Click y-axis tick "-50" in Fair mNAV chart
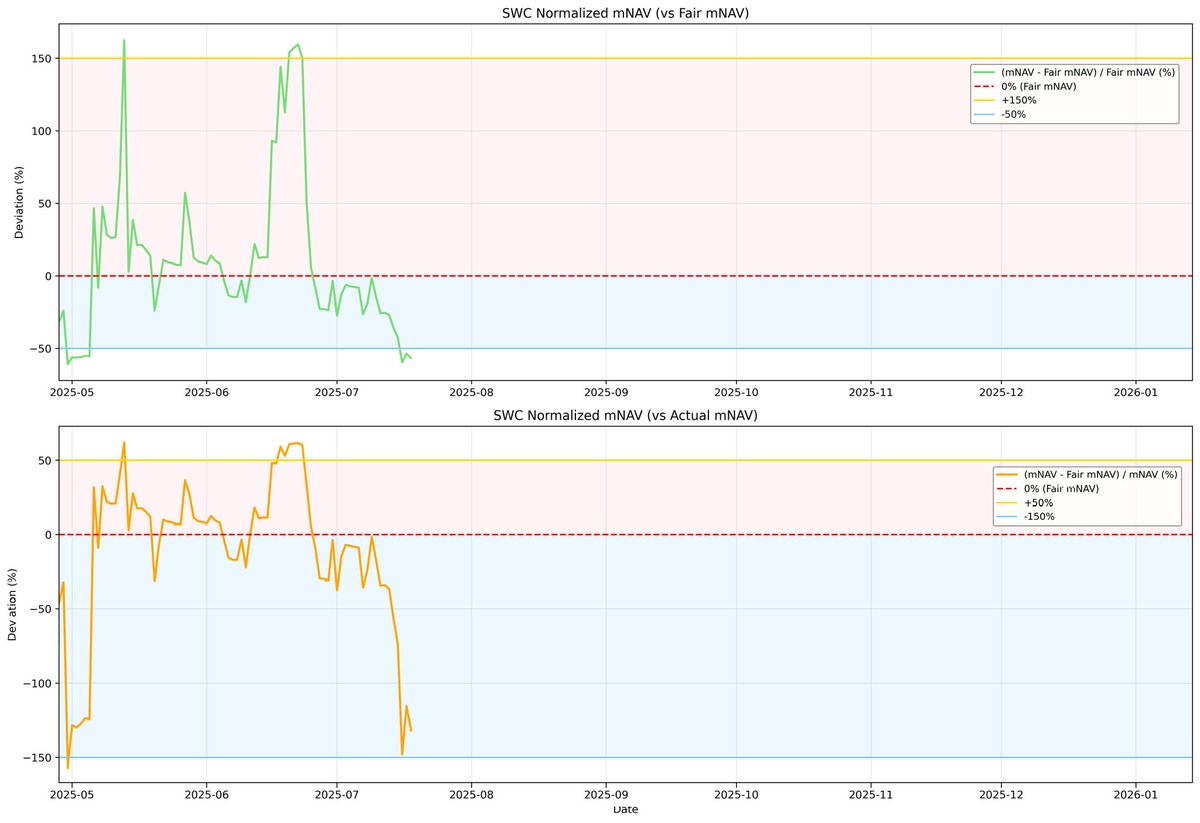 click(41, 348)
